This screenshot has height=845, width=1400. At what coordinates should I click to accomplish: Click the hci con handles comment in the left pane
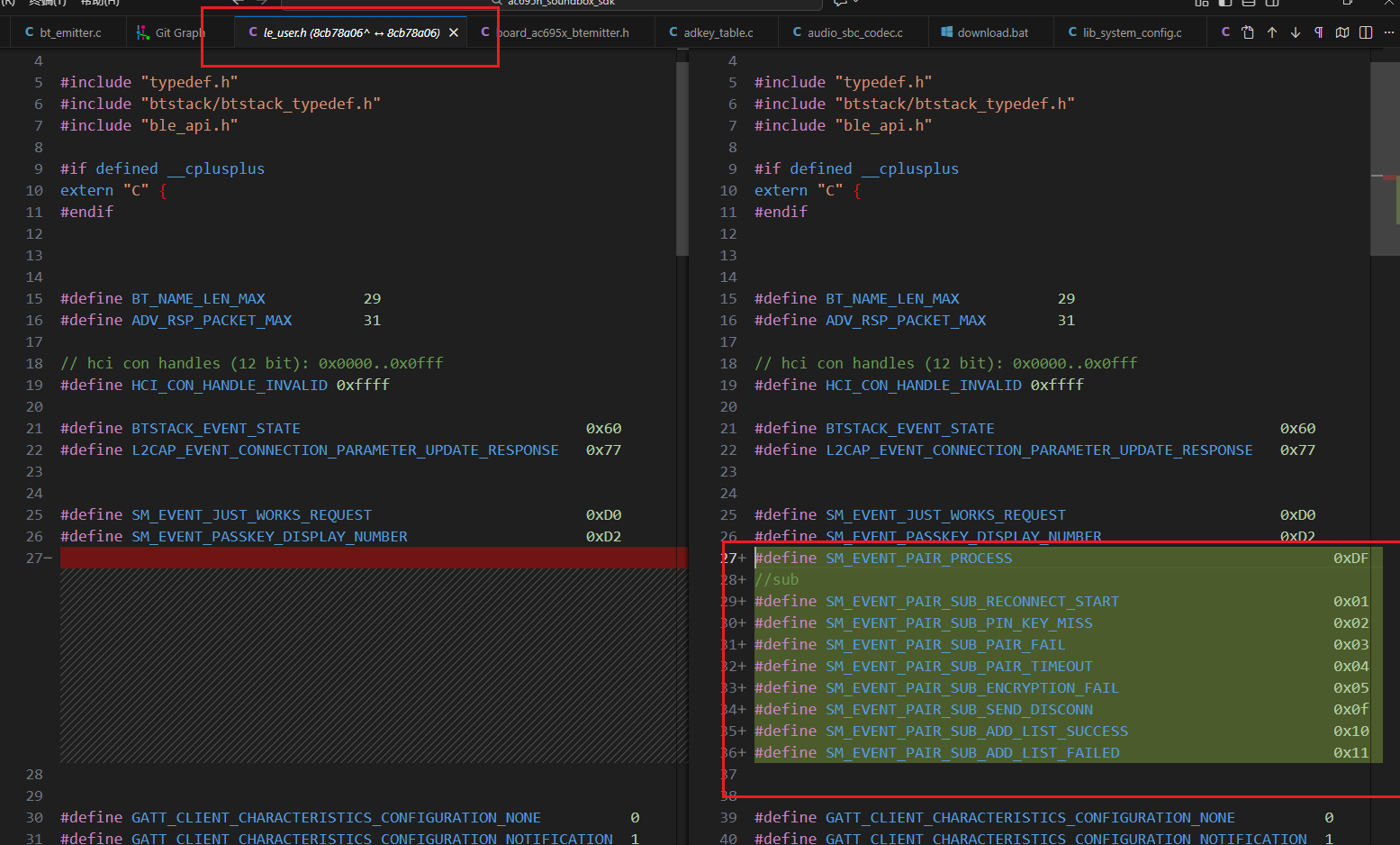point(252,364)
